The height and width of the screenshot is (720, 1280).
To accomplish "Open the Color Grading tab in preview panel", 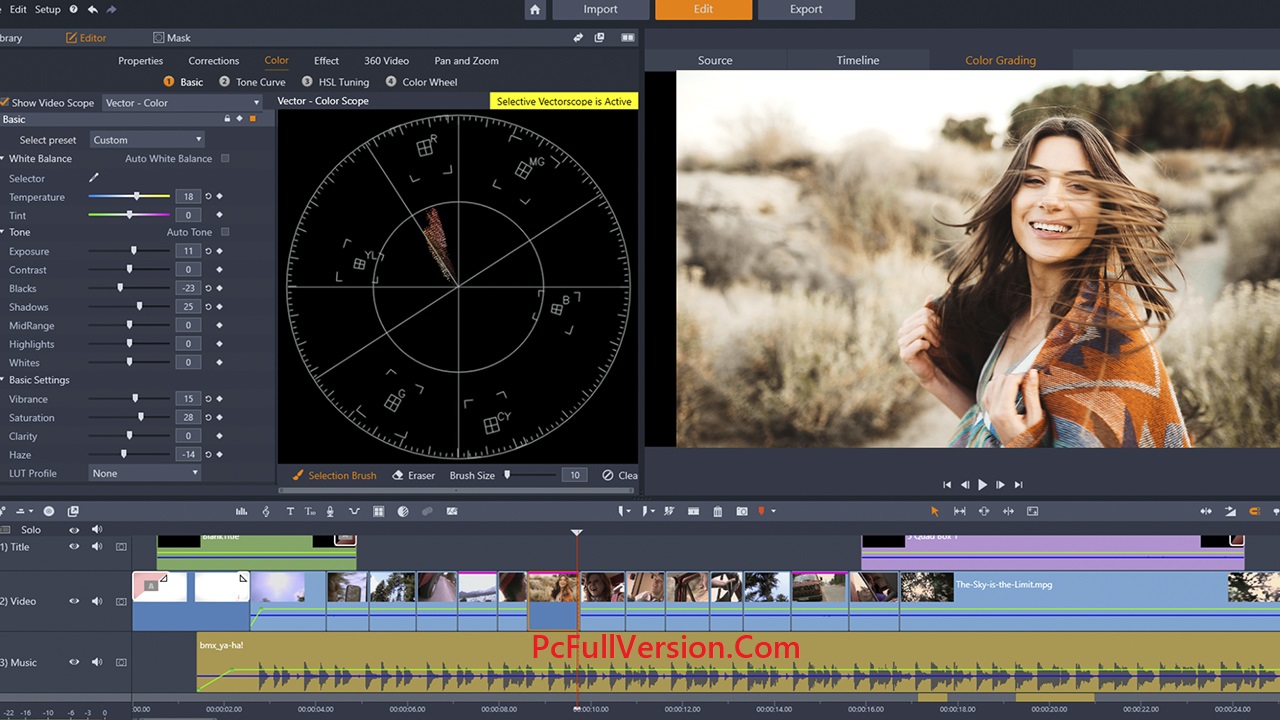I will click(1000, 60).
